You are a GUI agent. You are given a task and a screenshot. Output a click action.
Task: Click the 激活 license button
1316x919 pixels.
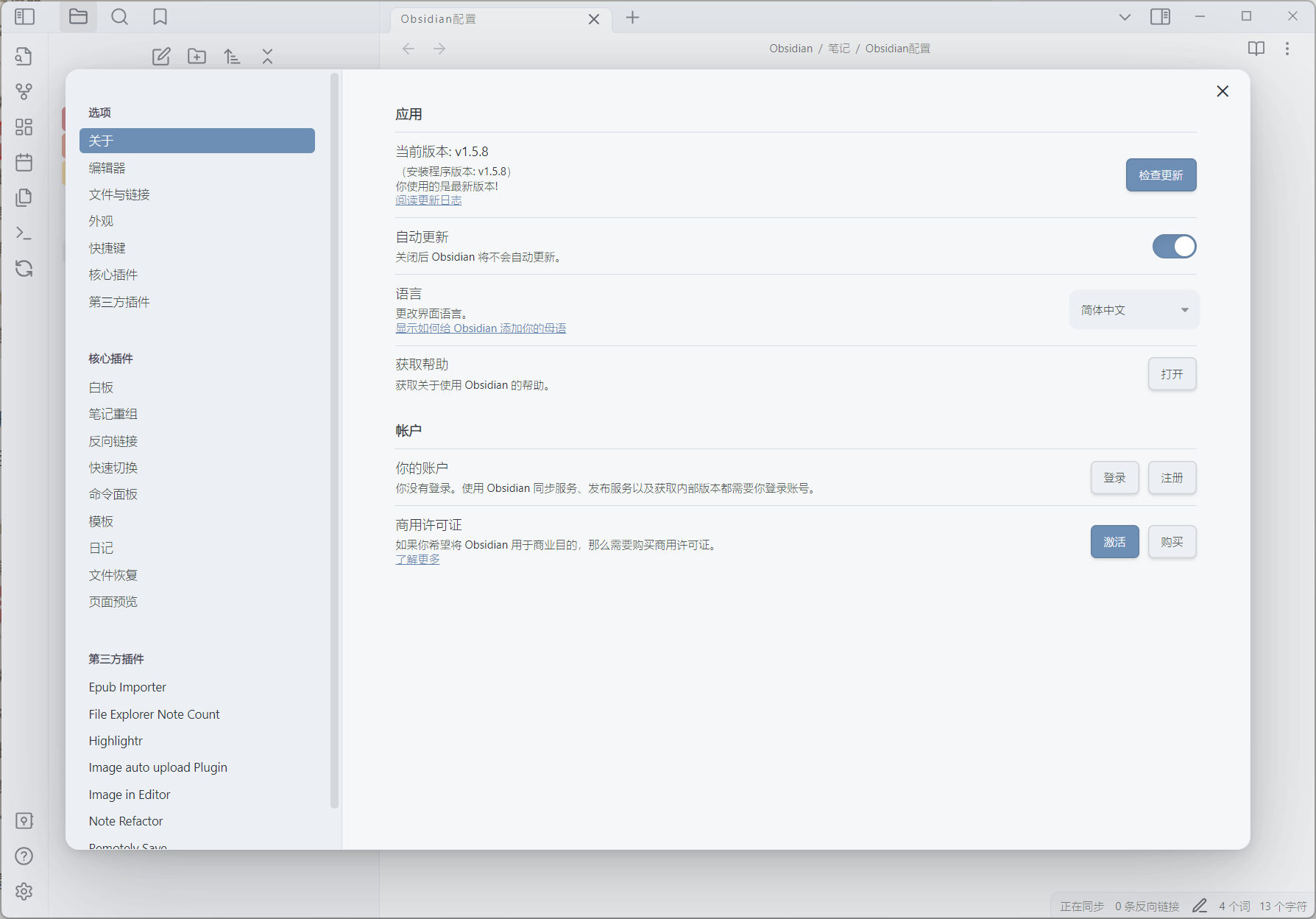point(1114,542)
